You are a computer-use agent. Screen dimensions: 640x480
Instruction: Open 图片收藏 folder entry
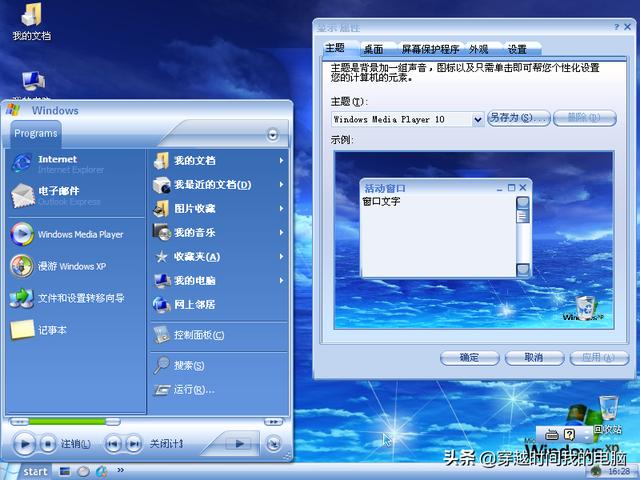[219, 209]
